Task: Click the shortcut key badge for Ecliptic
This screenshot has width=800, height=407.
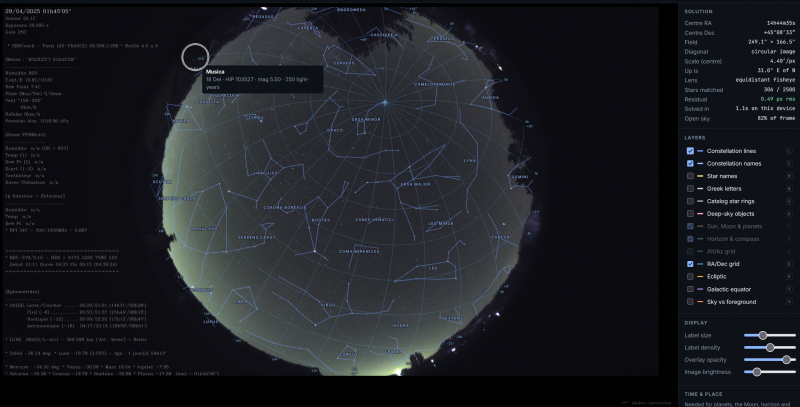Action: (789, 276)
